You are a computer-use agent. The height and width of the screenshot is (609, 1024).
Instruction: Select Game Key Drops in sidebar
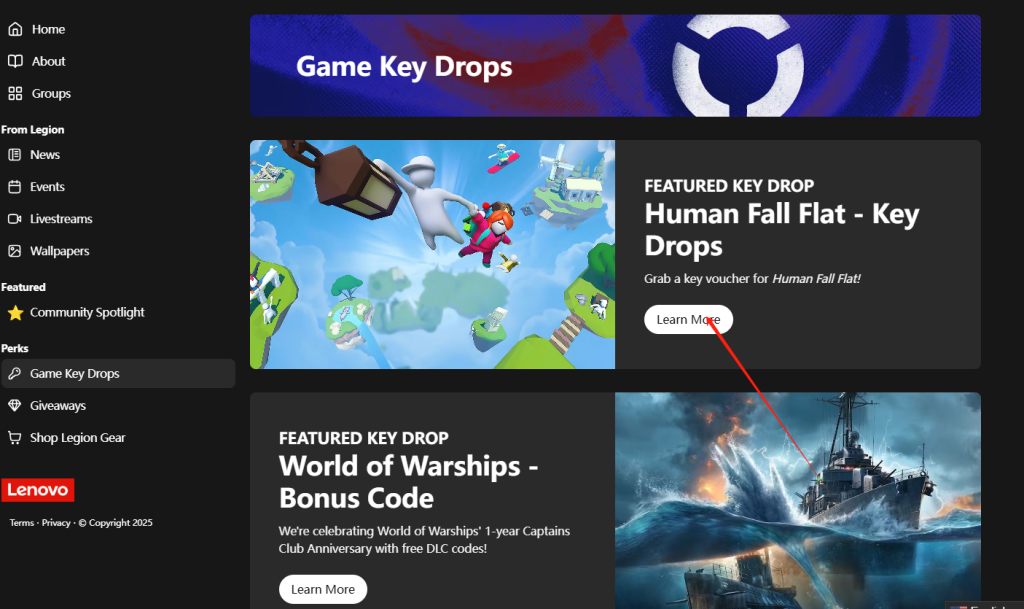(x=118, y=373)
